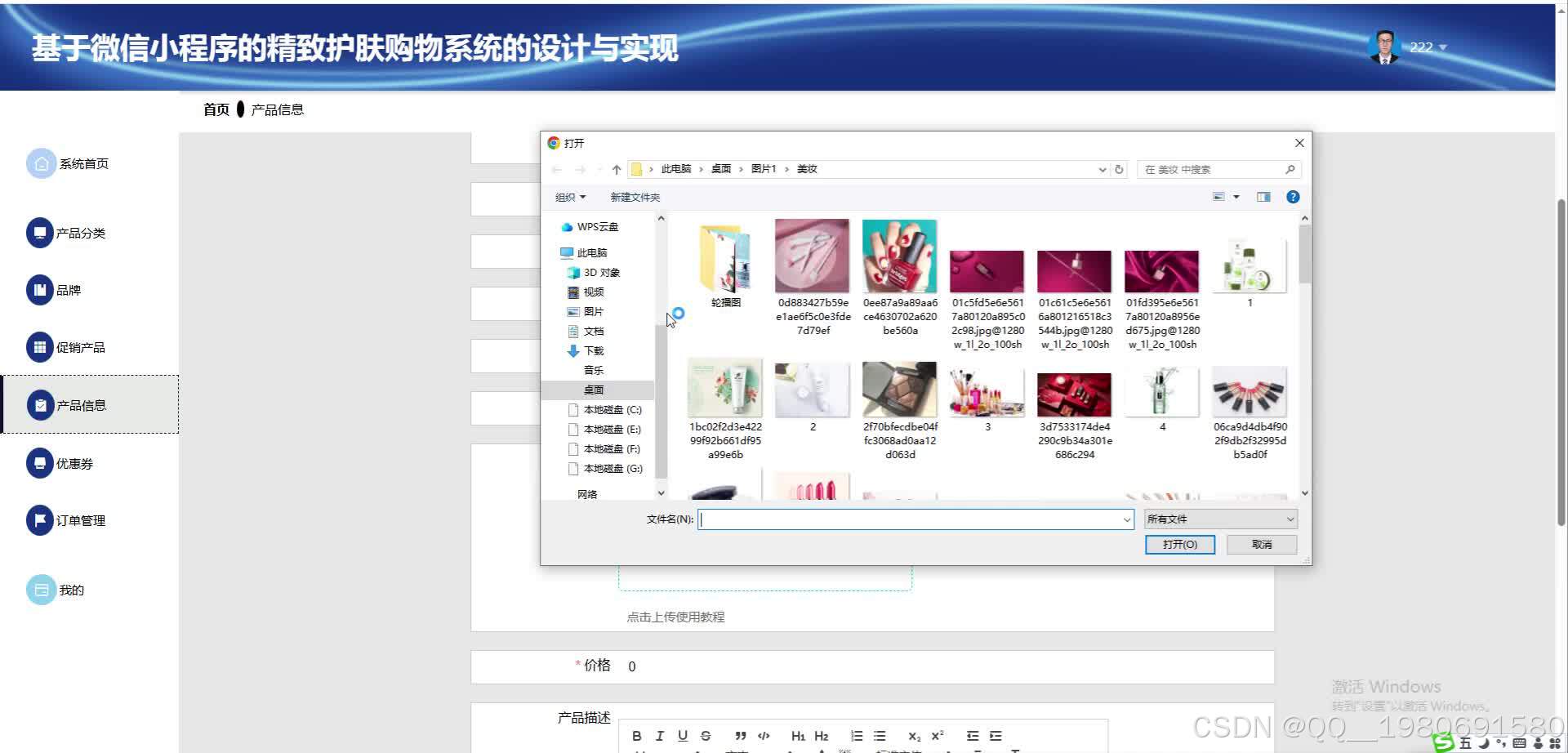Click the 首页 breadcrumb link

215,109
